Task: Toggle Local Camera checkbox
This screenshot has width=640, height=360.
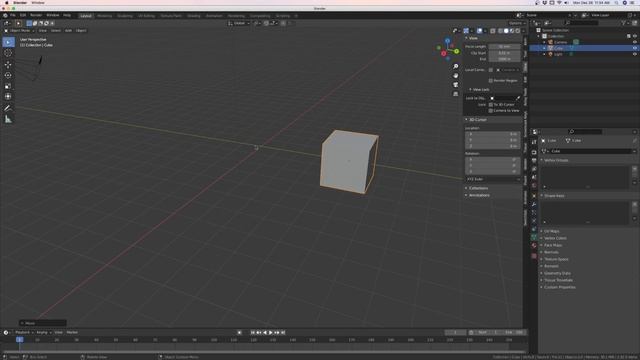Action: coord(491,70)
